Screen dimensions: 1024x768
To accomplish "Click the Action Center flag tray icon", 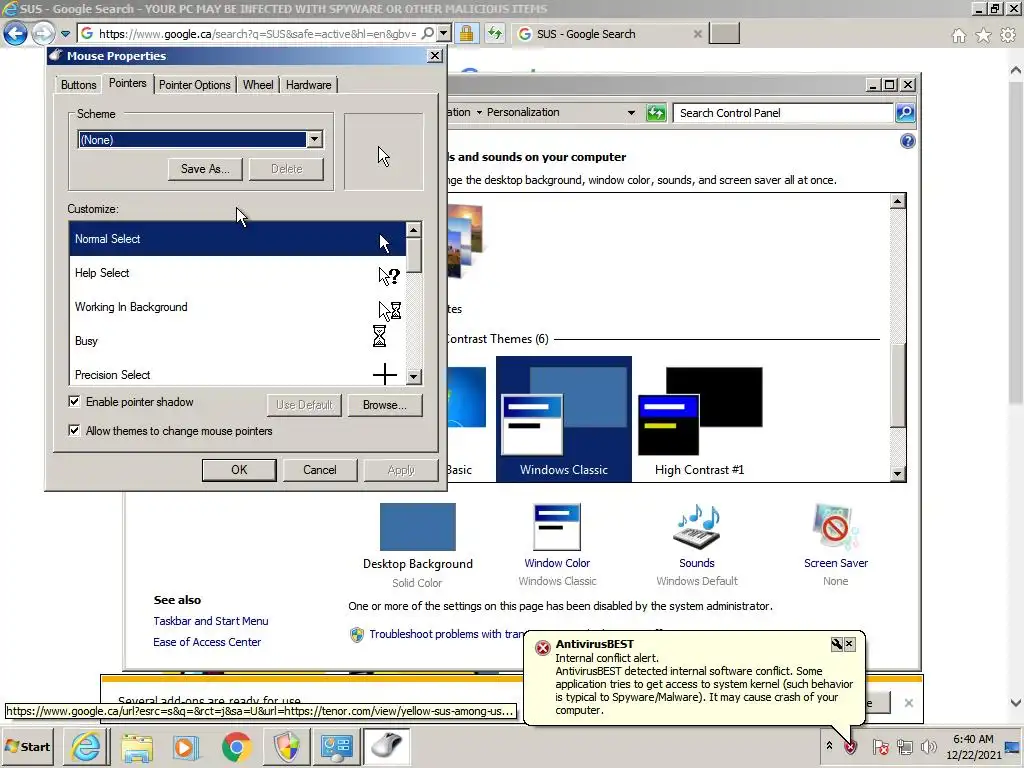I will tap(880, 746).
